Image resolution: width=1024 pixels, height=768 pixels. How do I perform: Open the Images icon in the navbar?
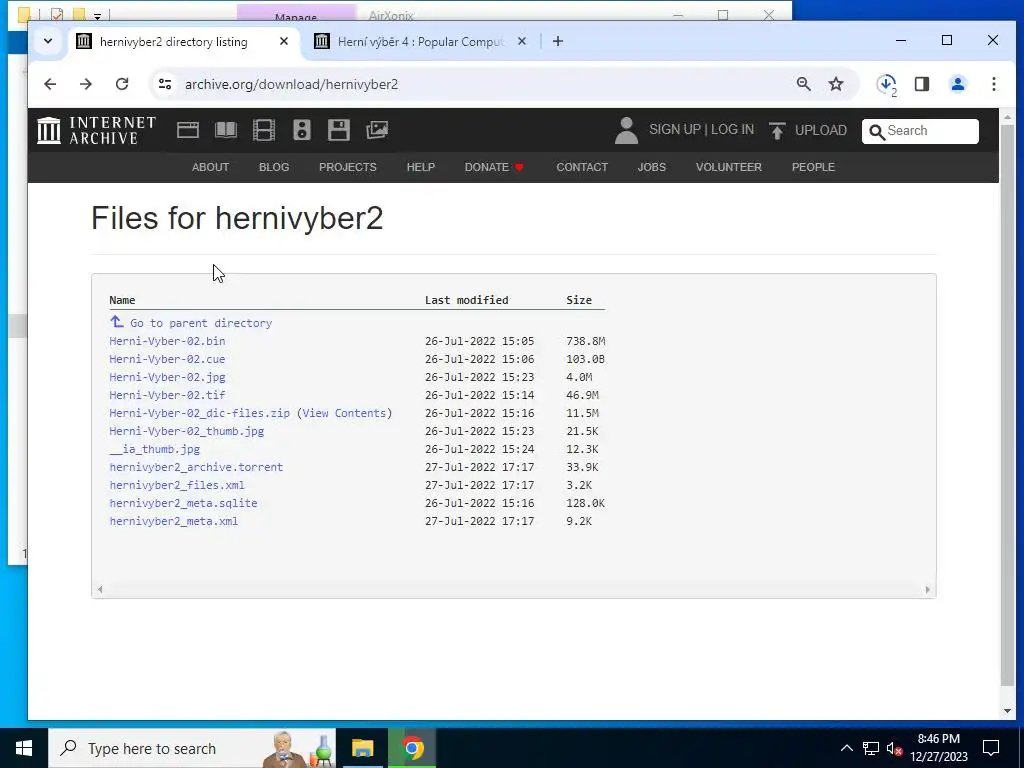click(377, 130)
